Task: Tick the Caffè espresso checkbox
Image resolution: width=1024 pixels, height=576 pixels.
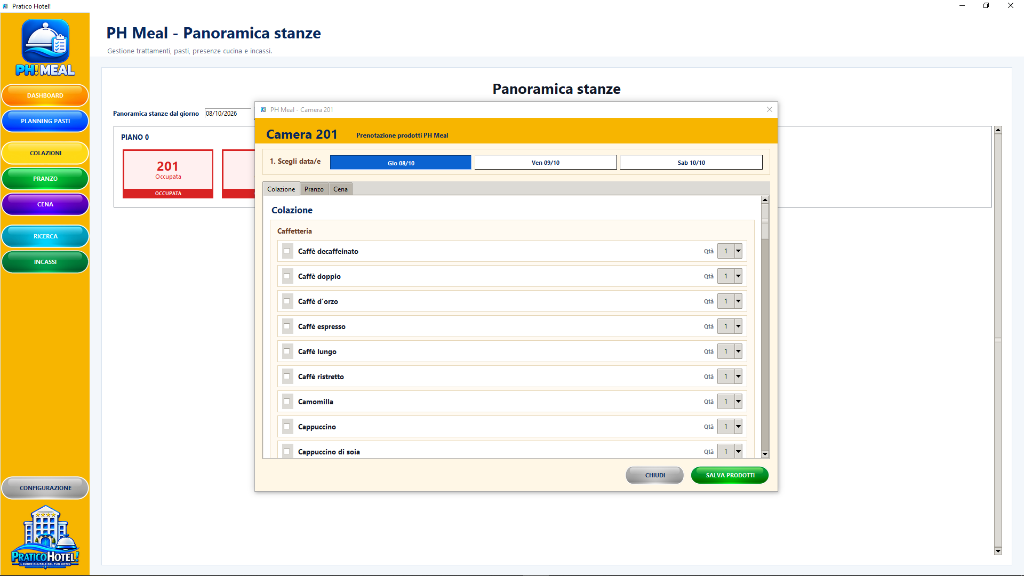Action: [x=287, y=327]
